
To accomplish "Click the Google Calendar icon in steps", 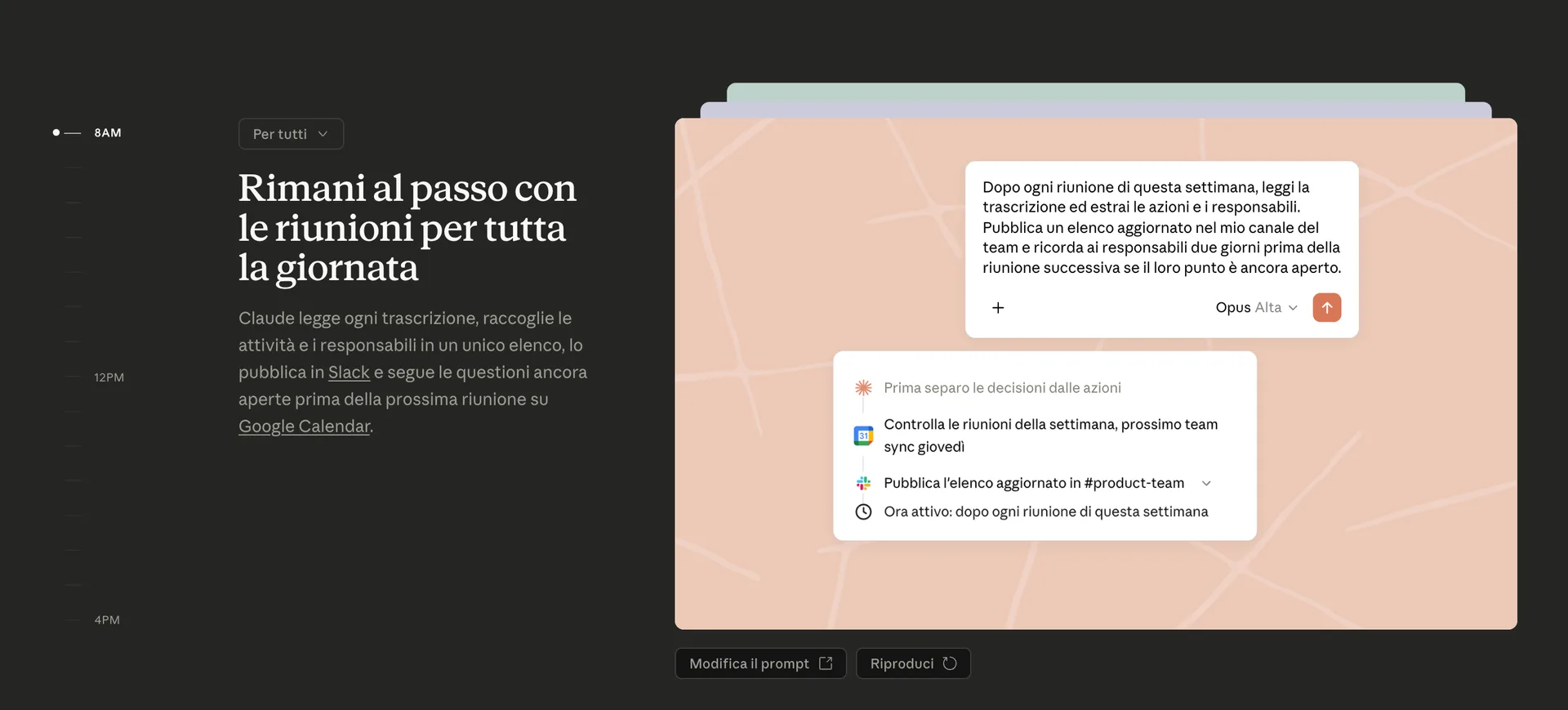I will 863,435.
